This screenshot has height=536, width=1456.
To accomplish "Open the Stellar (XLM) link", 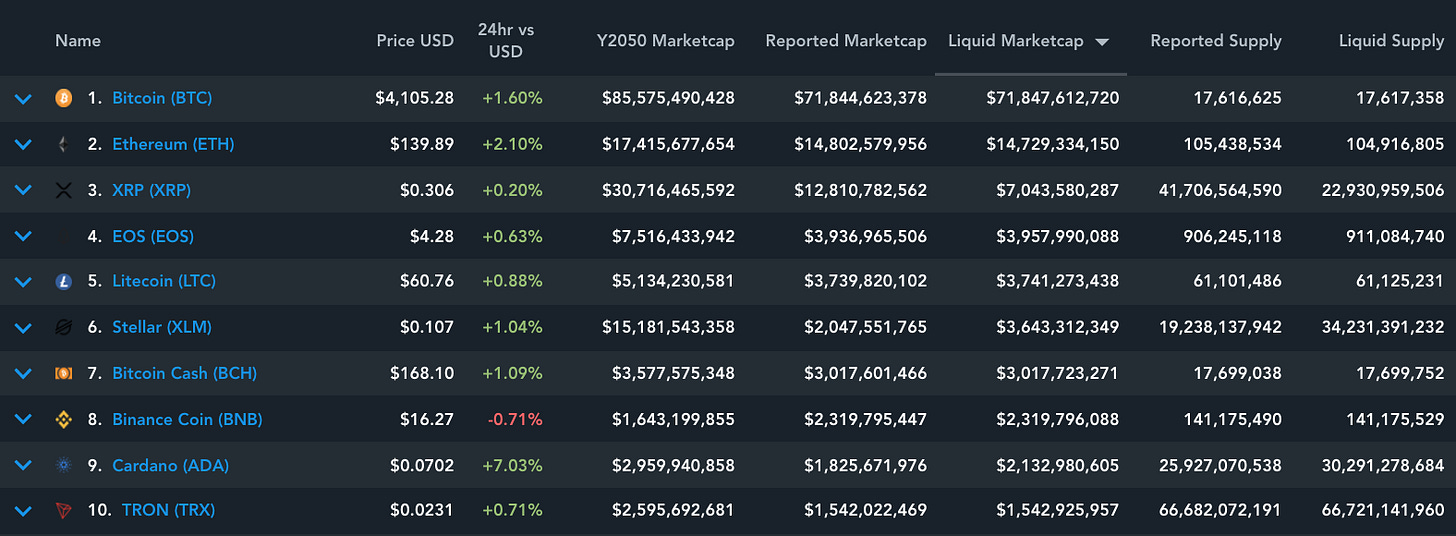I will [x=162, y=327].
